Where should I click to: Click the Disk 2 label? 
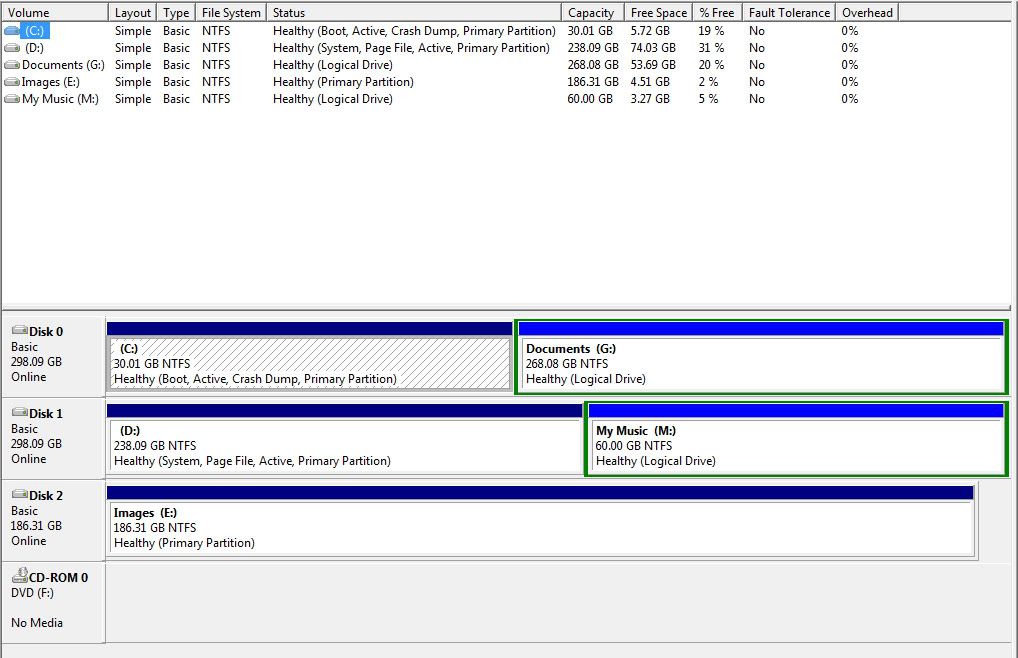(x=45, y=495)
